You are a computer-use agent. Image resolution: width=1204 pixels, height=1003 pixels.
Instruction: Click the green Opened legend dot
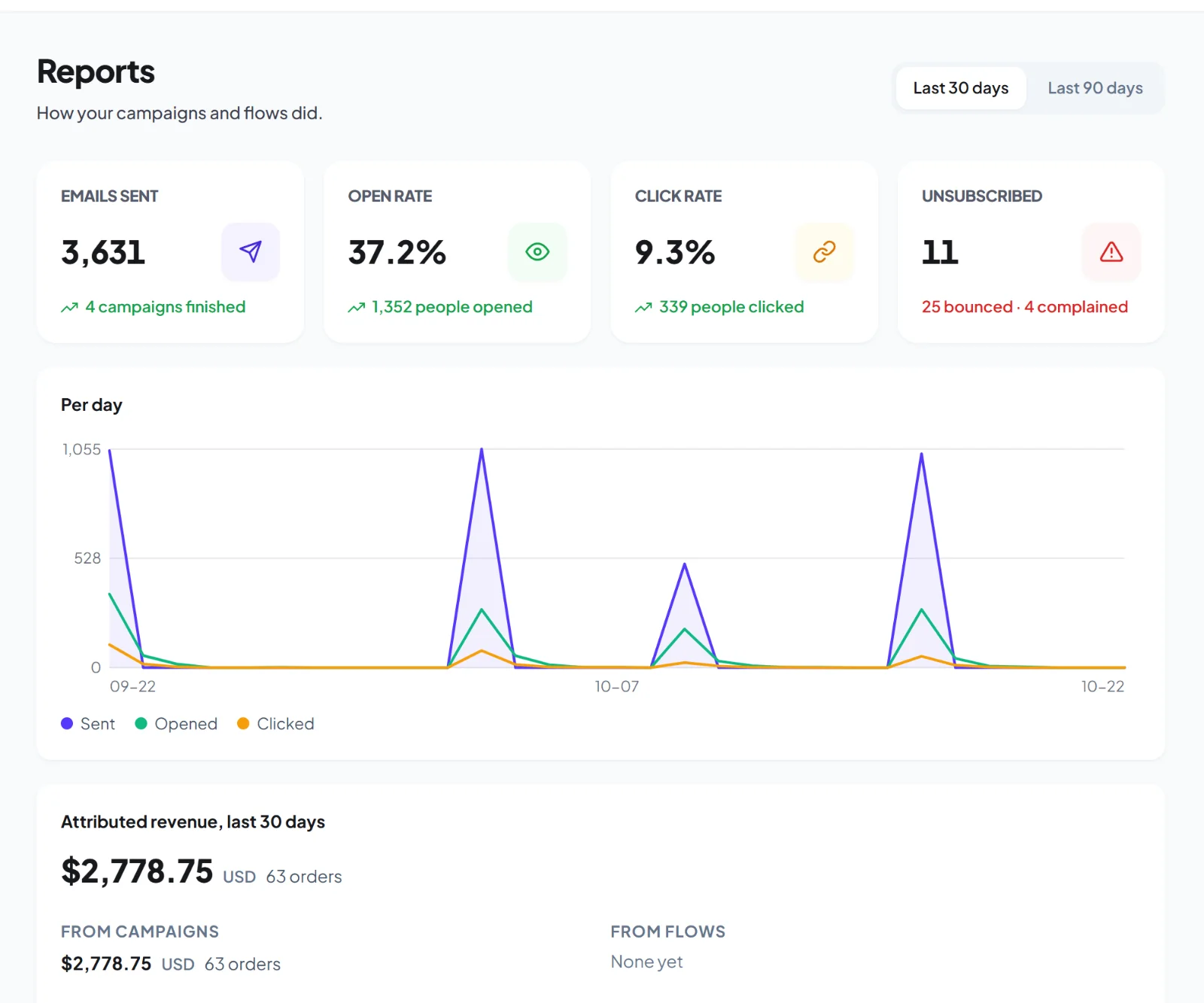click(141, 723)
